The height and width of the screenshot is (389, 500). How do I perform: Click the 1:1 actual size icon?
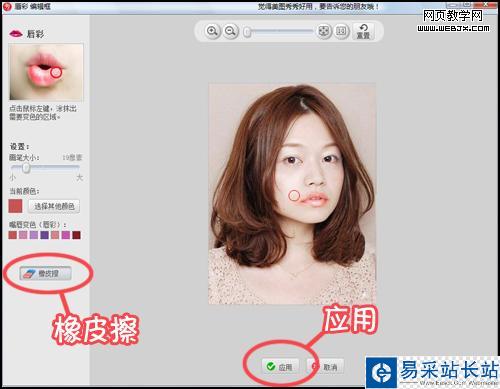click(341, 31)
